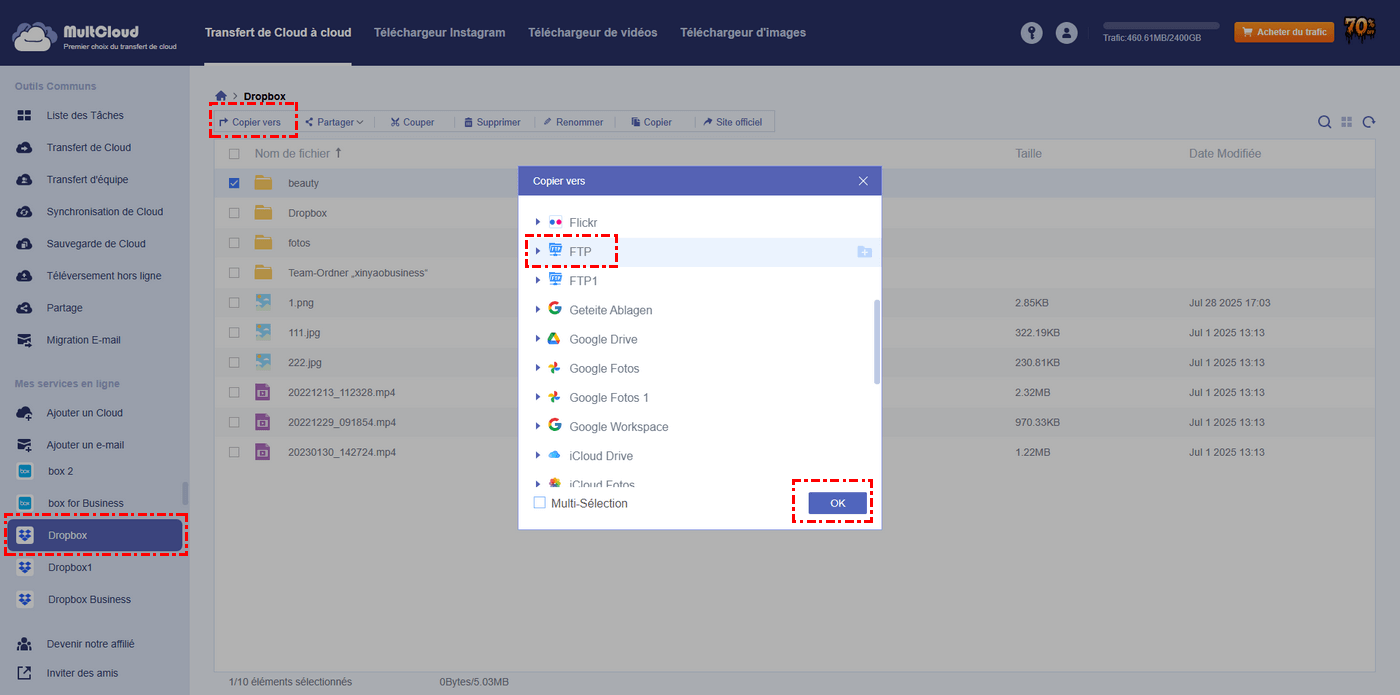1400x695 pixels.
Task: Expand the Flickr tree node
Action: pos(538,222)
